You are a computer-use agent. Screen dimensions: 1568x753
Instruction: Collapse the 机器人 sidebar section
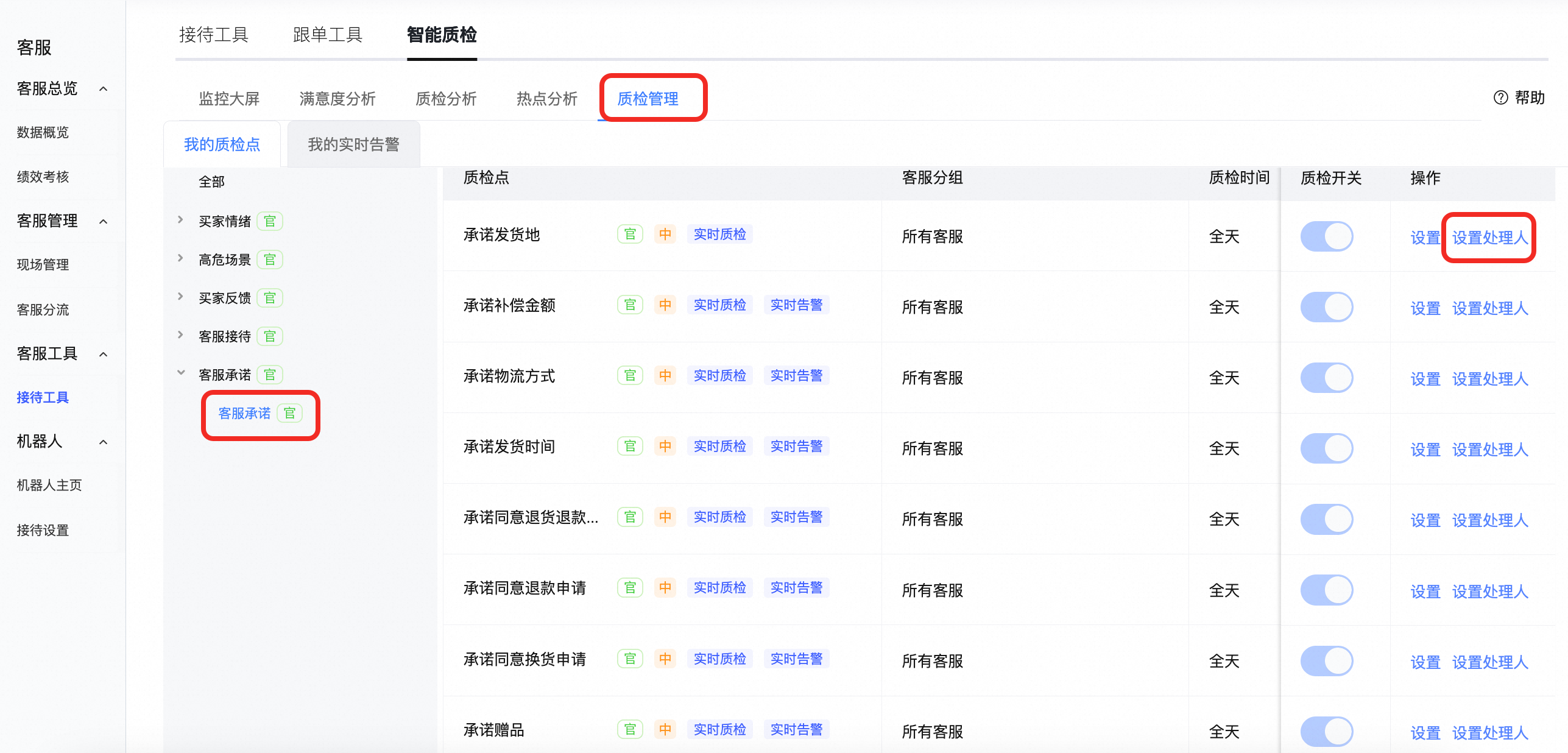click(x=104, y=442)
